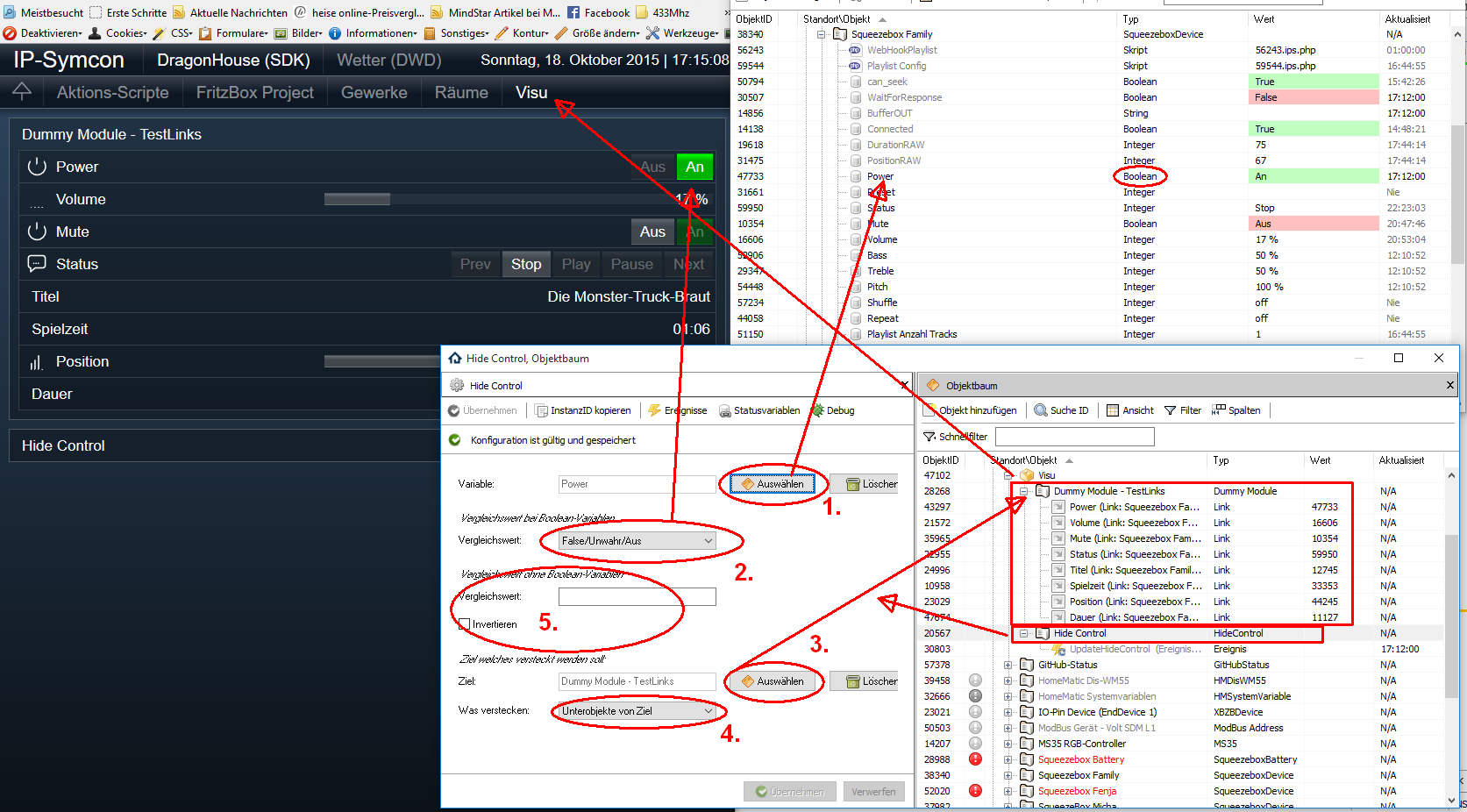Click the Power row power icon
This screenshot has width=1467, height=812.
pyautogui.click(x=37, y=167)
